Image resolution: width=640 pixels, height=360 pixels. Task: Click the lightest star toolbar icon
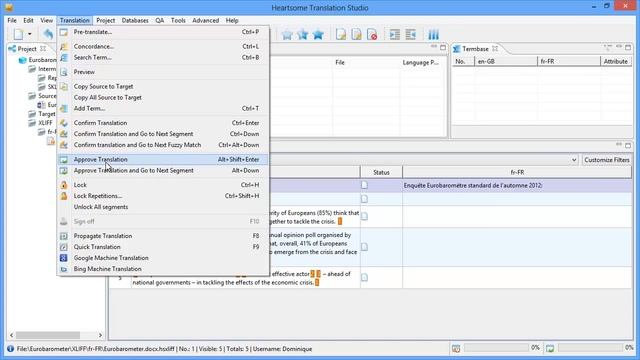tap(287, 35)
